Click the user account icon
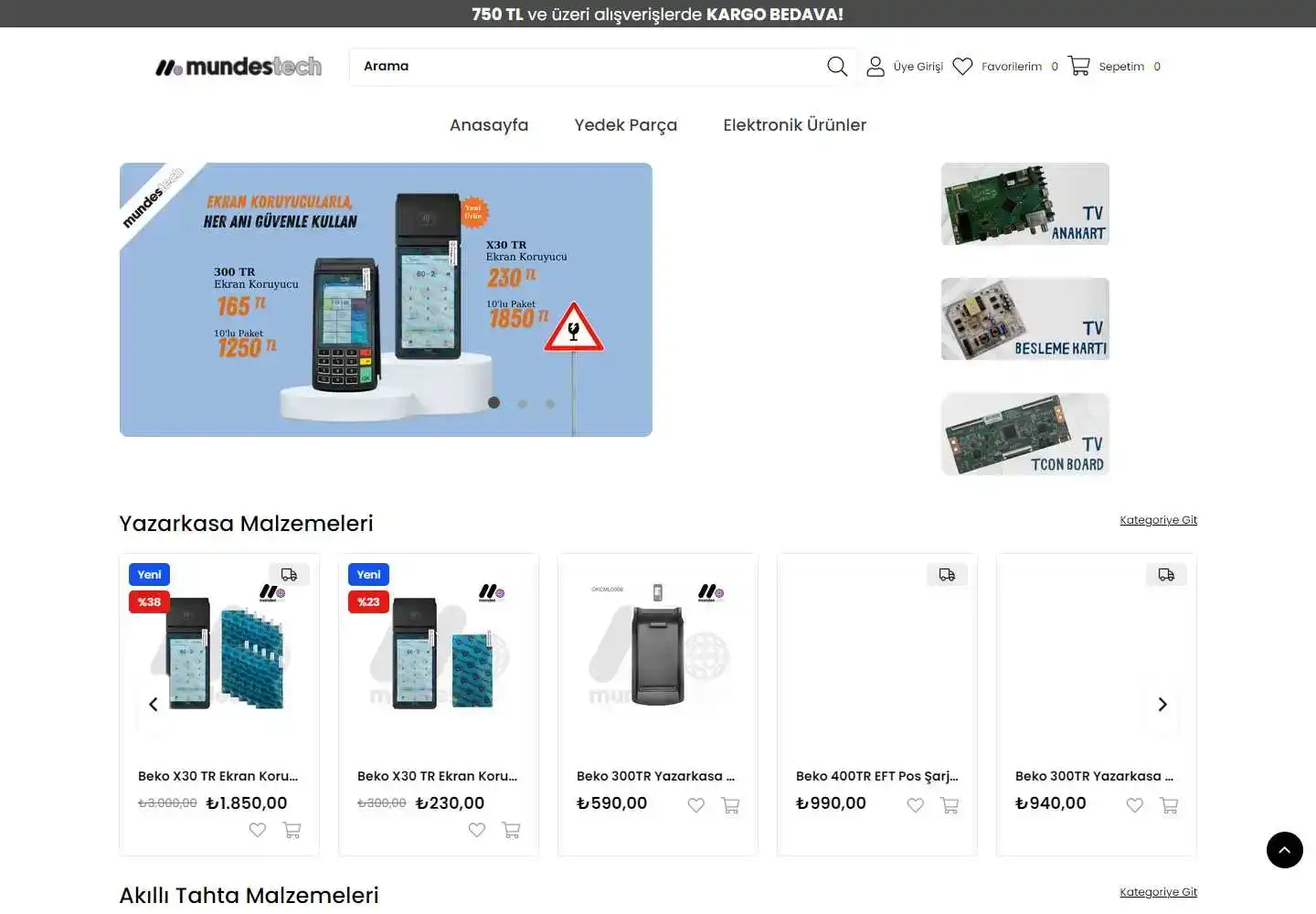The width and height of the screenshot is (1316, 914). click(876, 67)
